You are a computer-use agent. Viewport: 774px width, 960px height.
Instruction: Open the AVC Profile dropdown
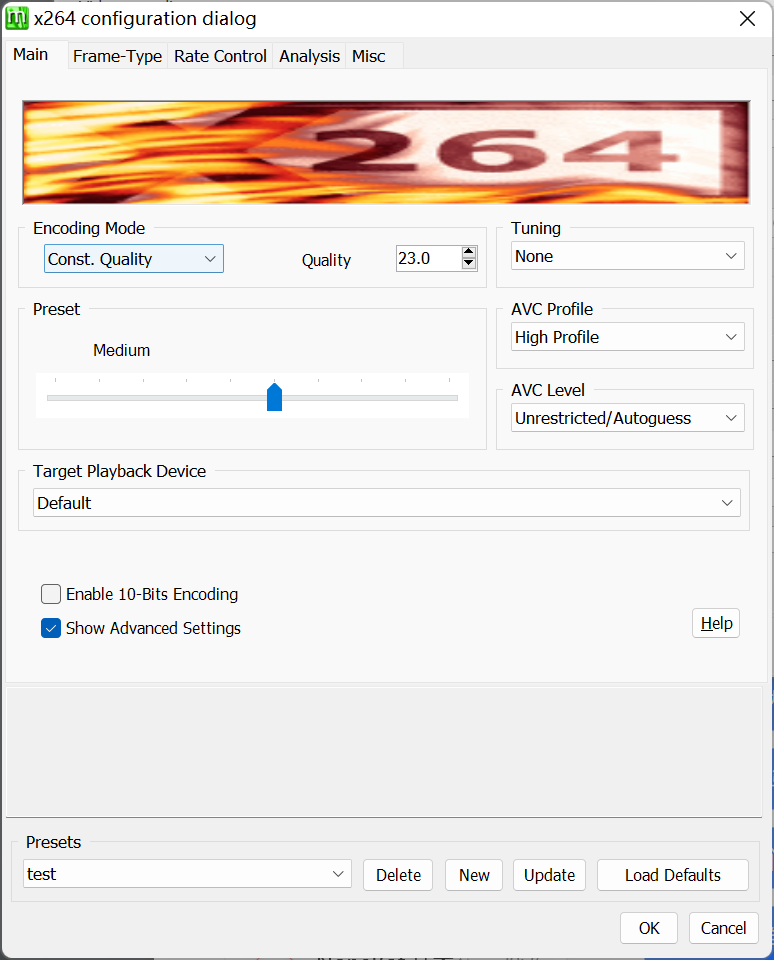pyautogui.click(x=627, y=337)
